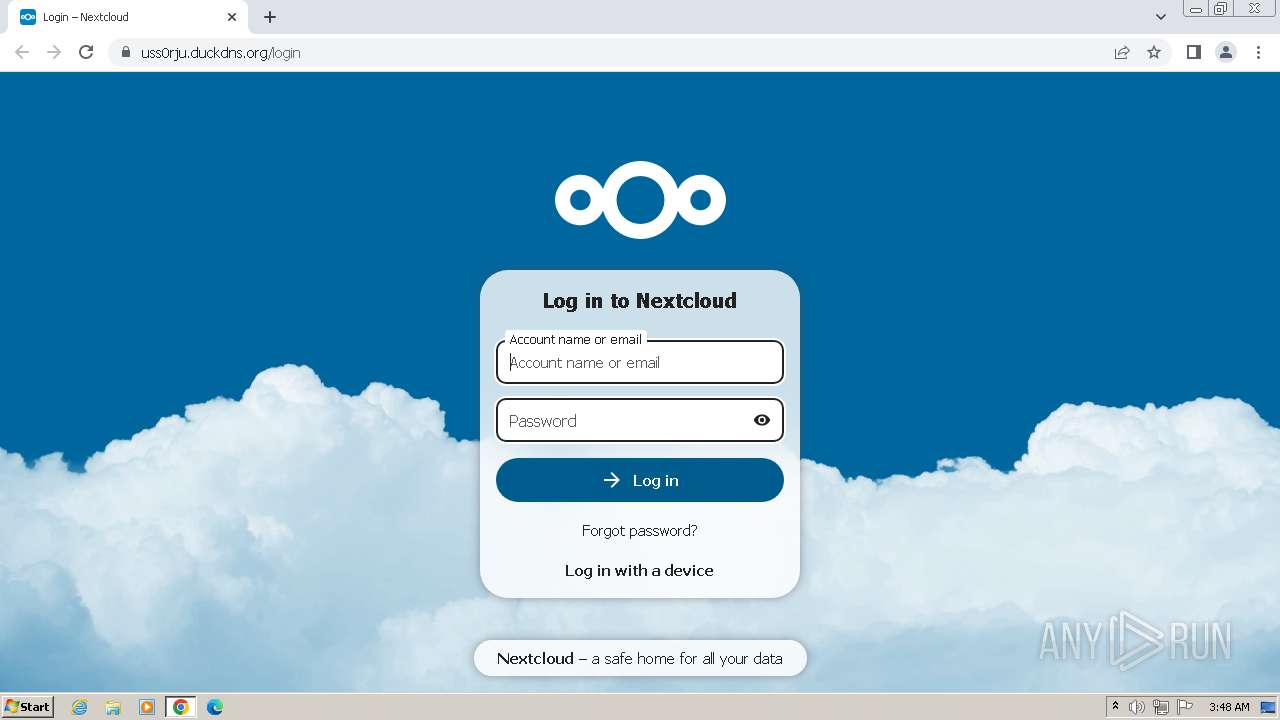Launch Microsoft Edge from taskbar

(215, 707)
